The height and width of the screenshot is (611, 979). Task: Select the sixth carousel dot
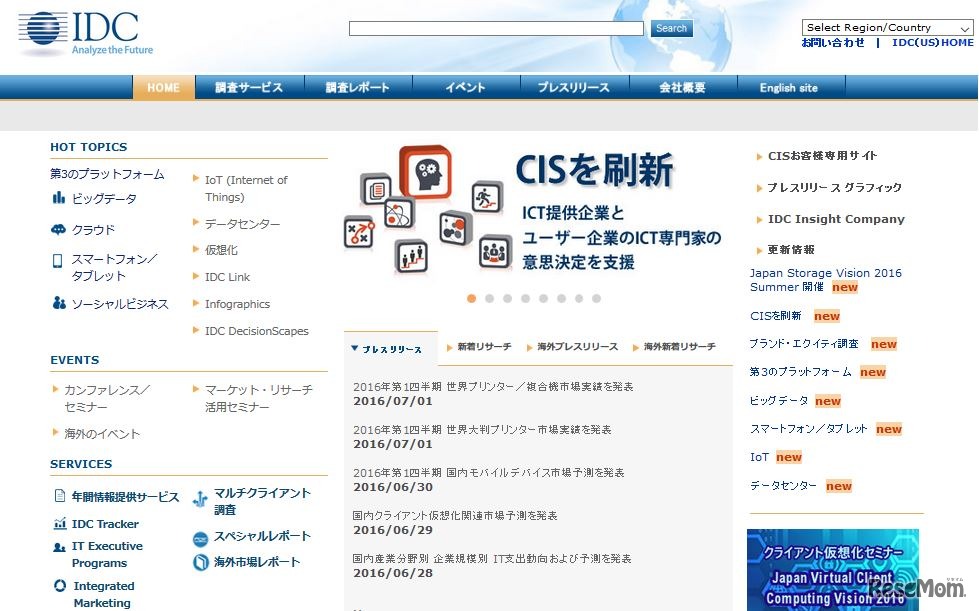tap(561, 298)
